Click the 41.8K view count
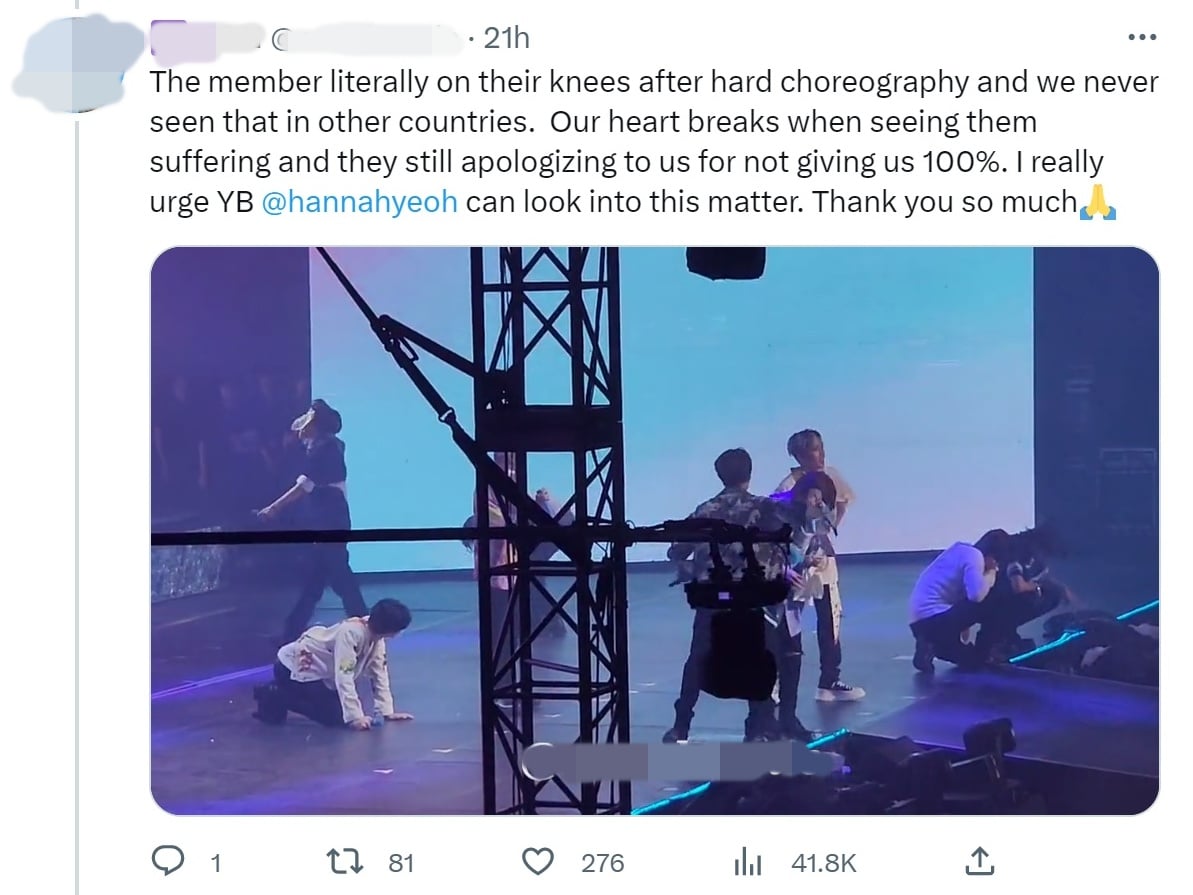 (x=823, y=862)
